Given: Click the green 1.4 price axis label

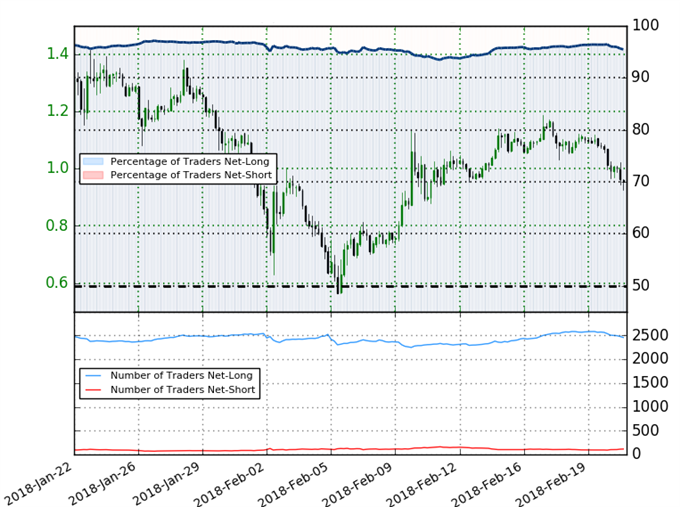Looking at the screenshot, I should point(58,54).
